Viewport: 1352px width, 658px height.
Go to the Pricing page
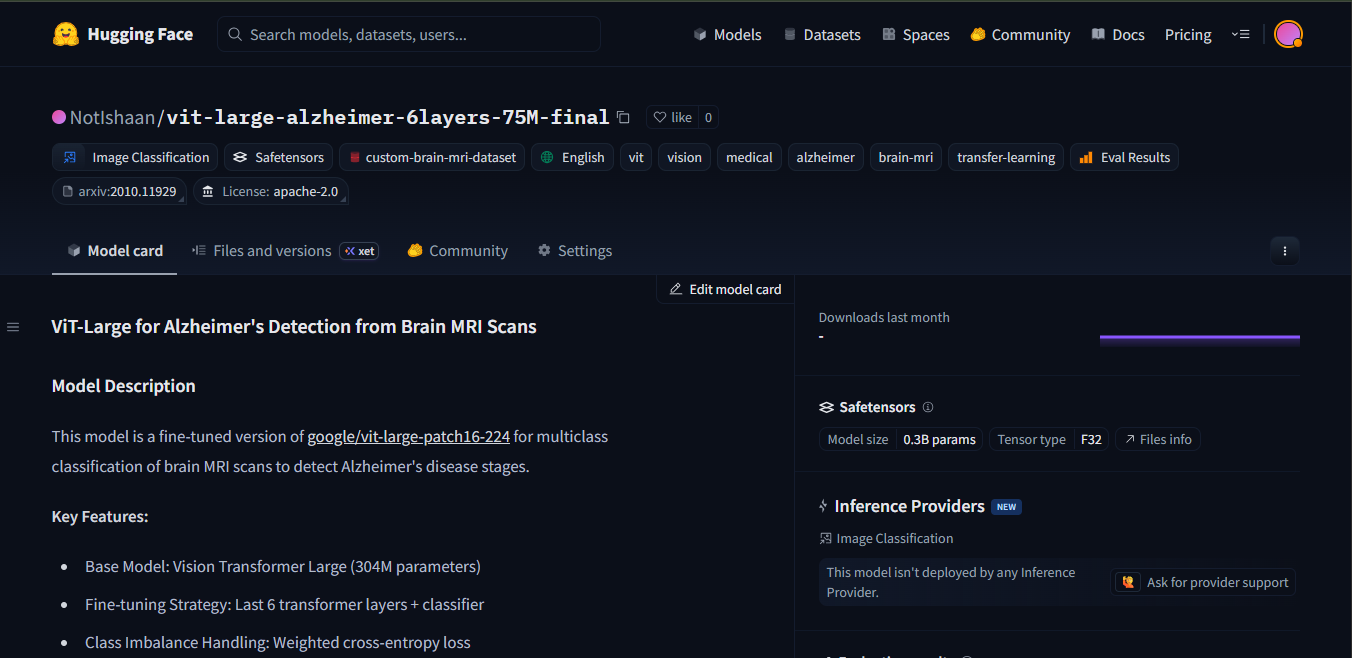point(1188,34)
